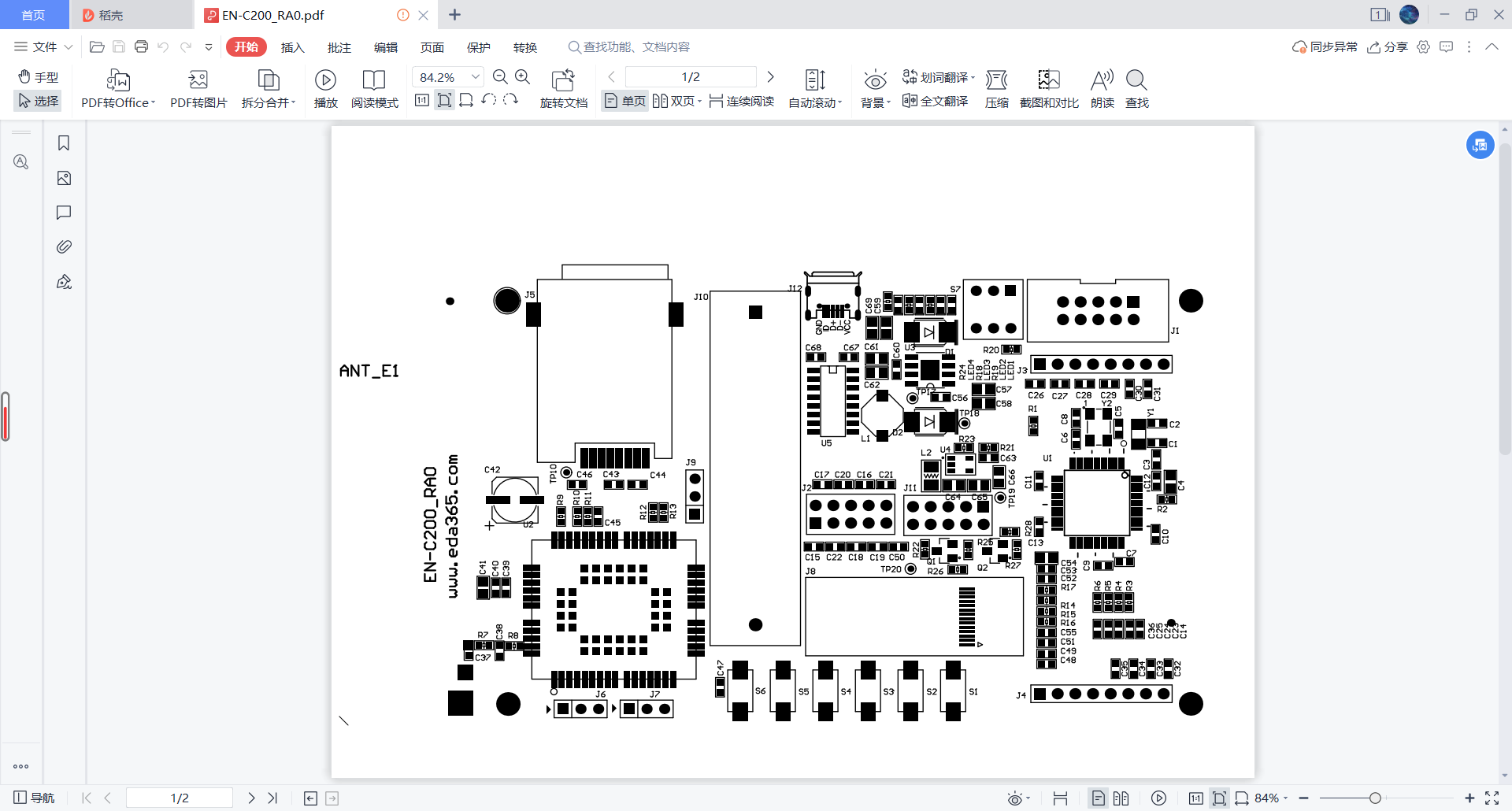Viewport: 1512px width, 811px height.
Task: Click the PDF转Office convert icon
Action: 118,80
